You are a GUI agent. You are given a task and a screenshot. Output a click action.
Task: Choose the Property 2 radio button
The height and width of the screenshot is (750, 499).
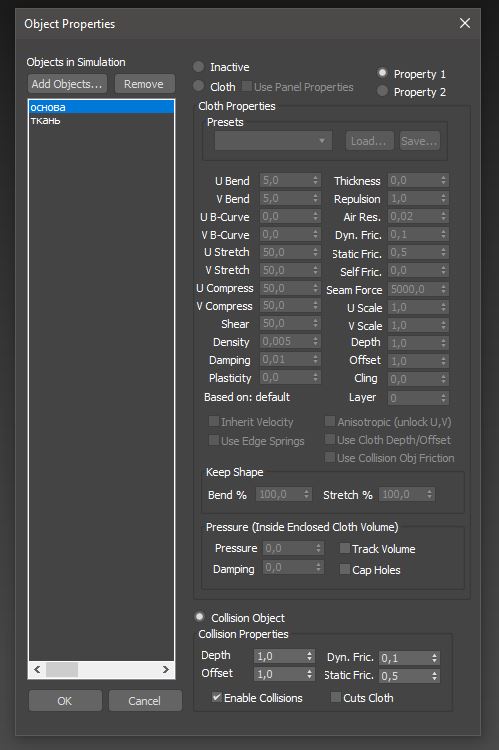click(x=382, y=91)
